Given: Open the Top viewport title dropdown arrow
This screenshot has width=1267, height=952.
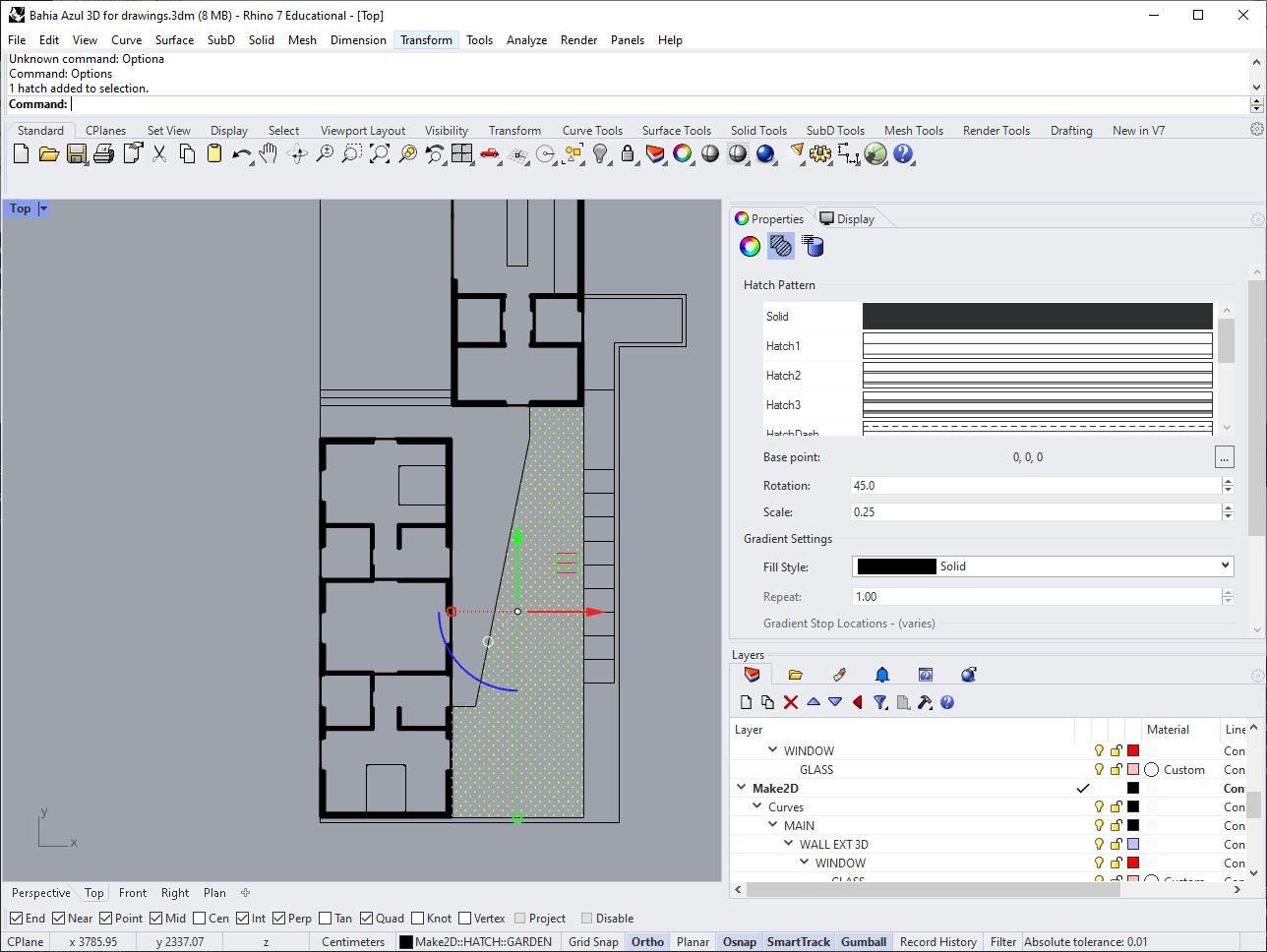Looking at the screenshot, I should 43,208.
